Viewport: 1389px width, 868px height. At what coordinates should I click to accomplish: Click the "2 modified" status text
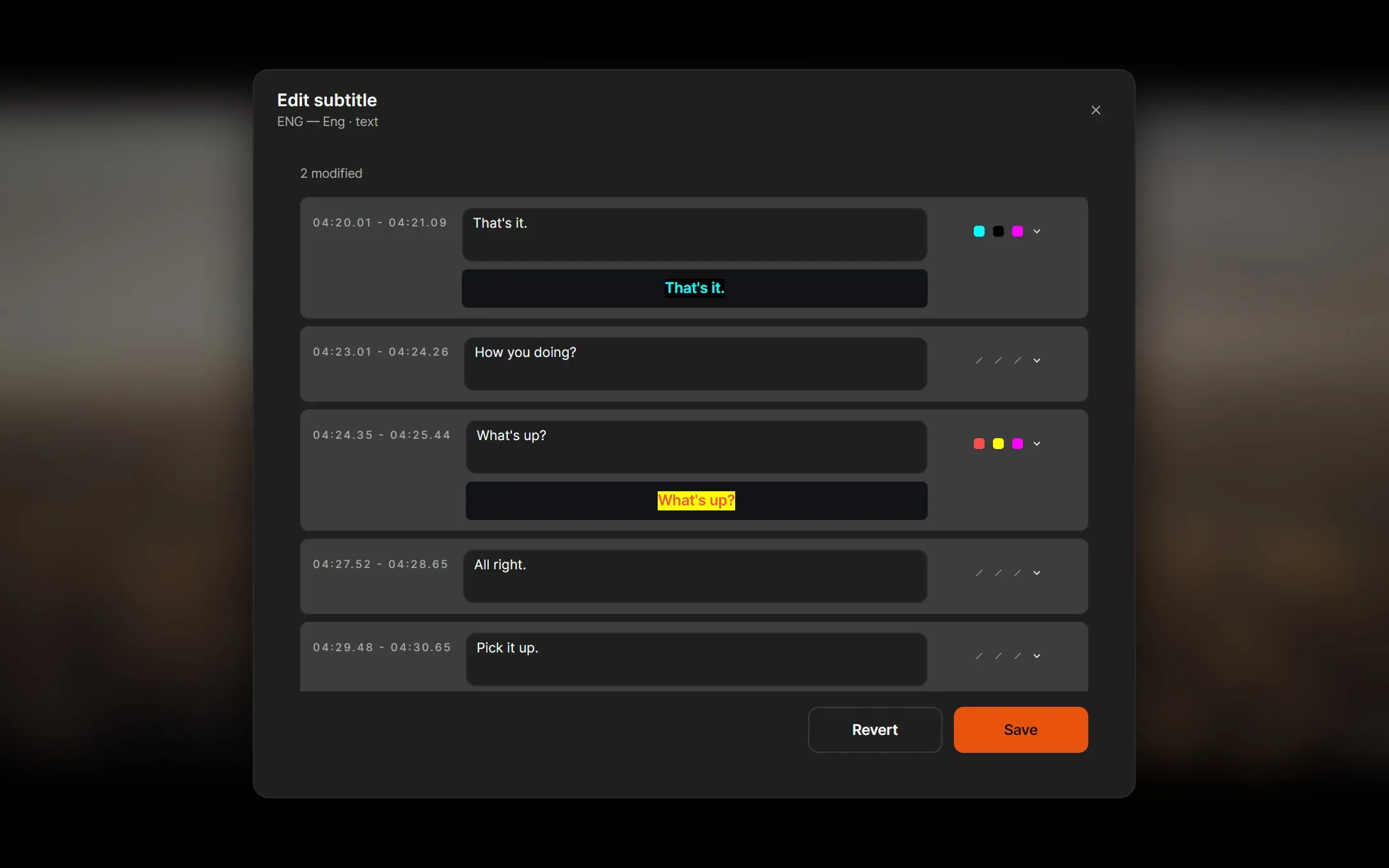click(331, 173)
